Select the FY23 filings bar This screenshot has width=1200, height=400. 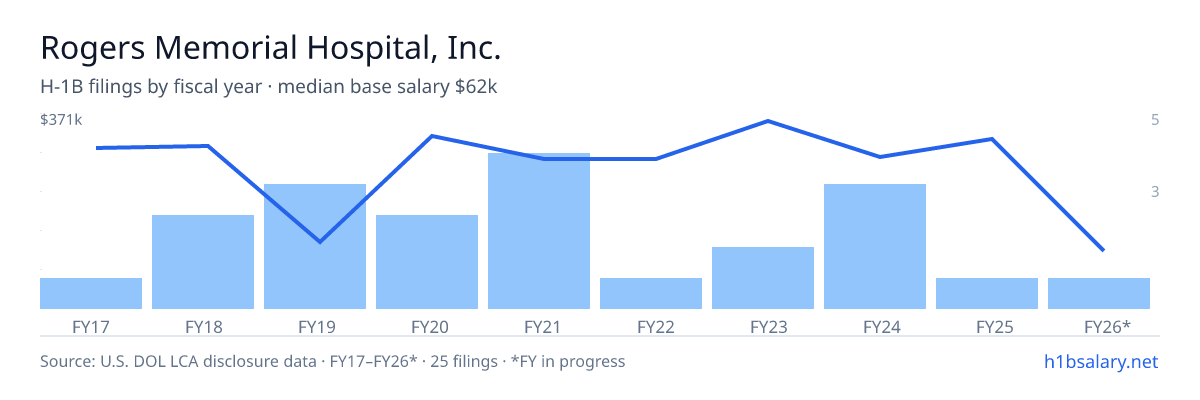tap(763, 277)
